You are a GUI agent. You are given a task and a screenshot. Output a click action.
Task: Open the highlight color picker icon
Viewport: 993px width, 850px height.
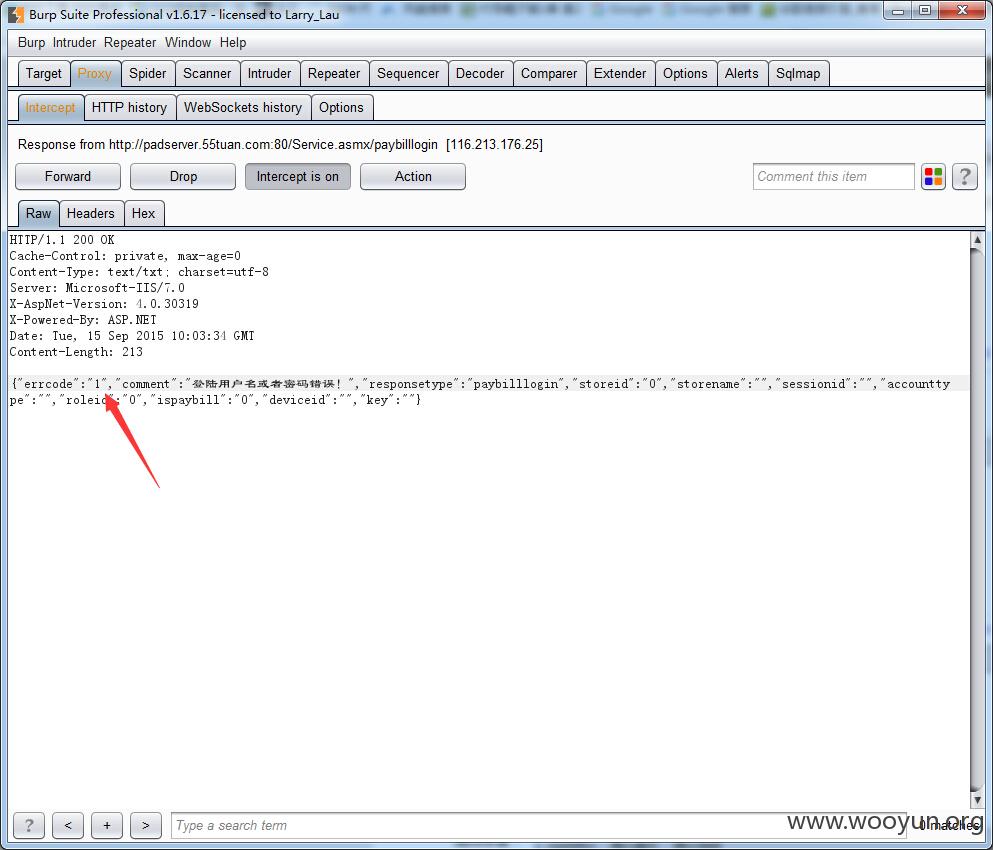point(933,177)
